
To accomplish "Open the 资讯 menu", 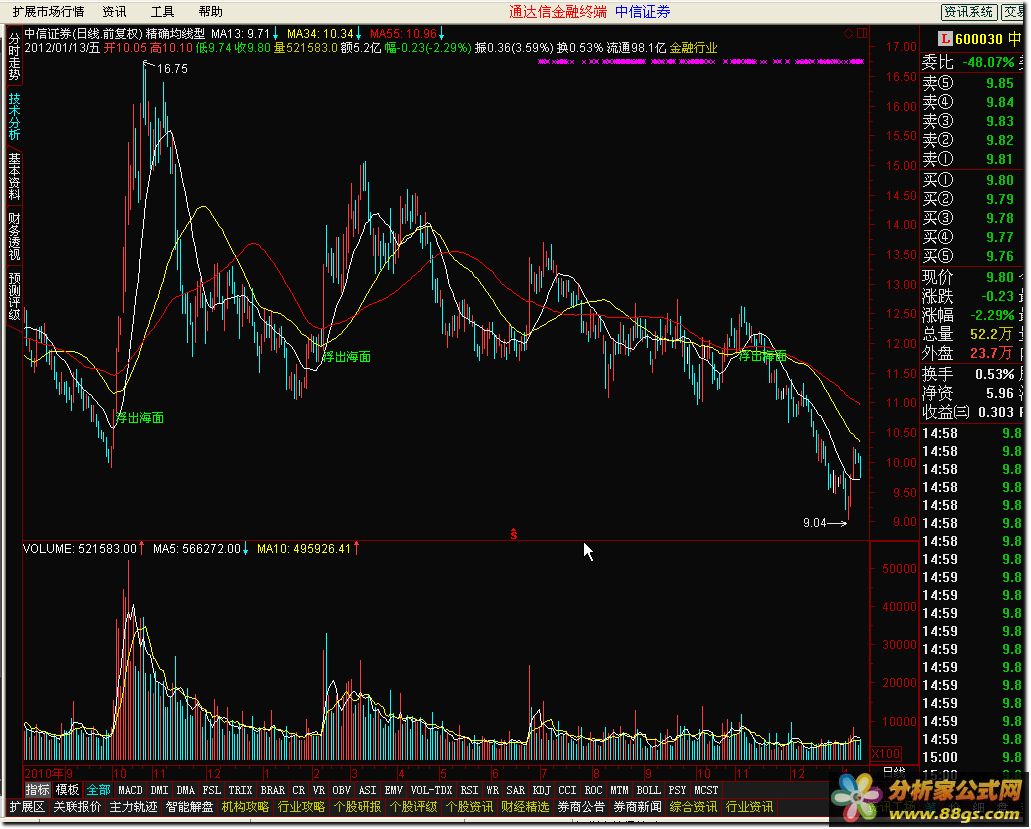I will pyautogui.click(x=114, y=12).
